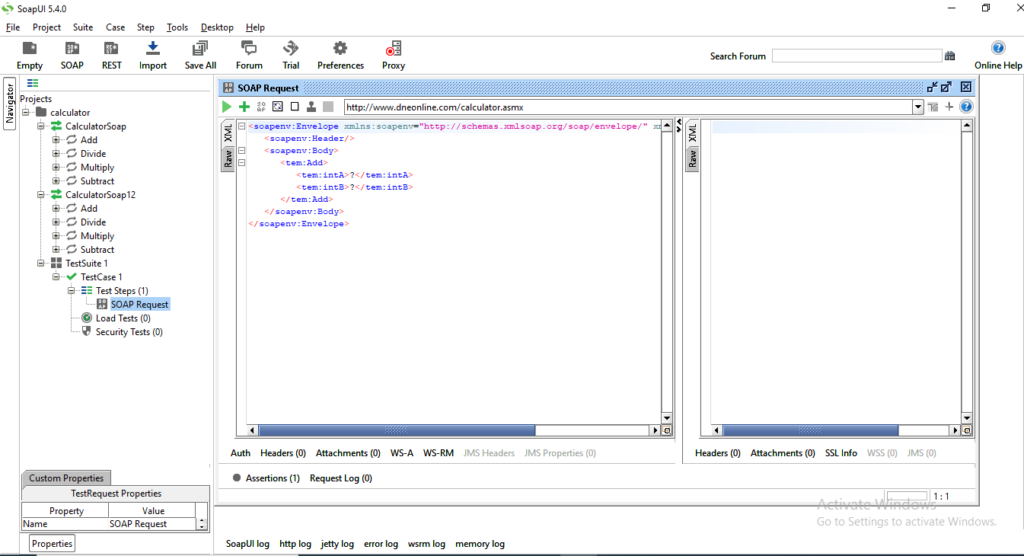Open the http log tab
The height and width of the screenshot is (556, 1024).
(x=295, y=544)
